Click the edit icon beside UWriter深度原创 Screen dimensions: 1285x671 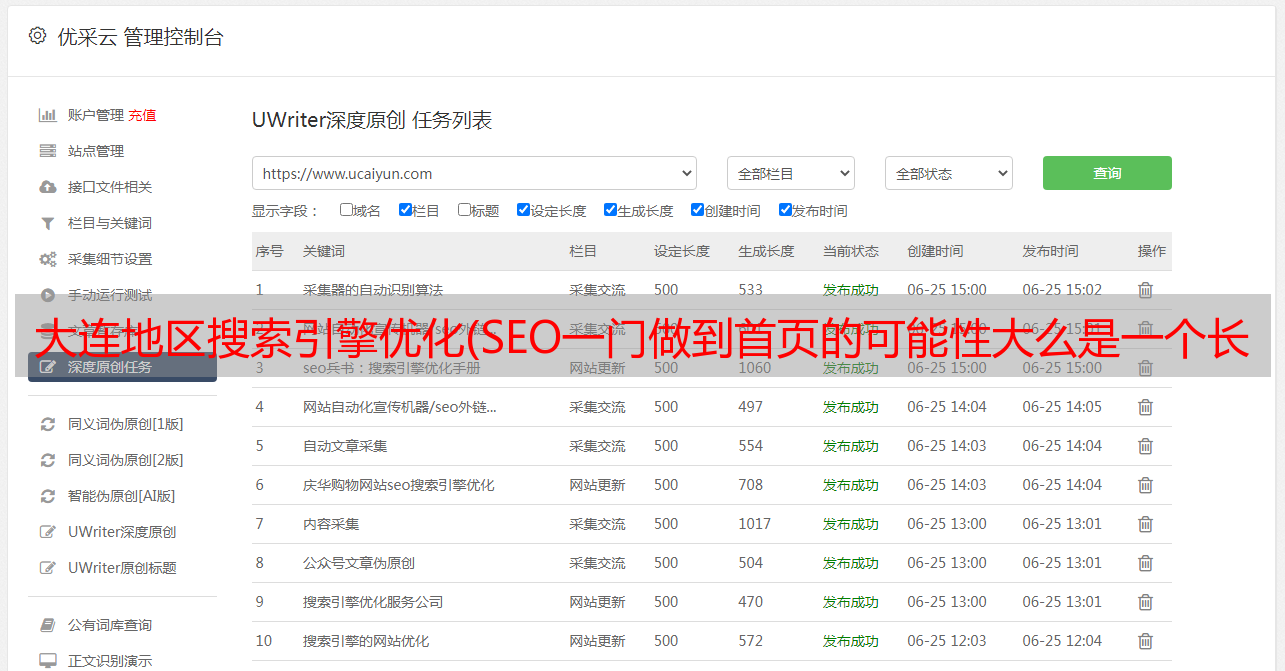(x=47, y=532)
